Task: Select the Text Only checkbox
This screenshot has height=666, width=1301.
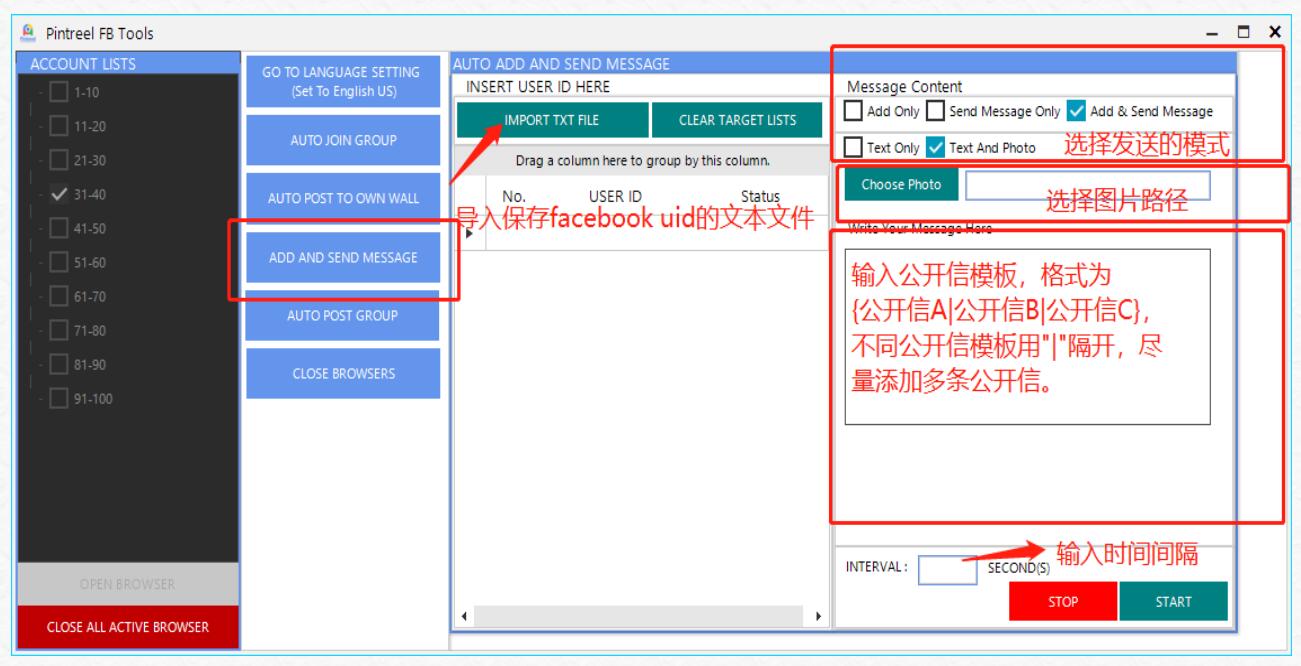Action: point(854,147)
